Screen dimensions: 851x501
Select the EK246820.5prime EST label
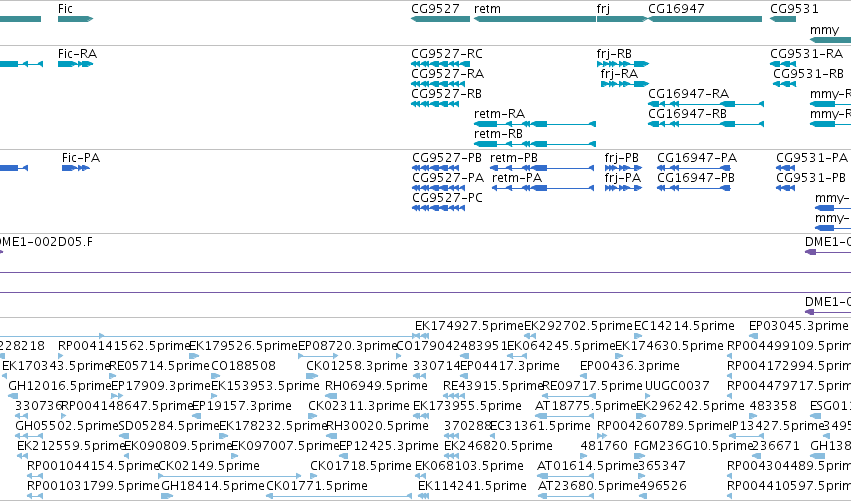coord(498,446)
